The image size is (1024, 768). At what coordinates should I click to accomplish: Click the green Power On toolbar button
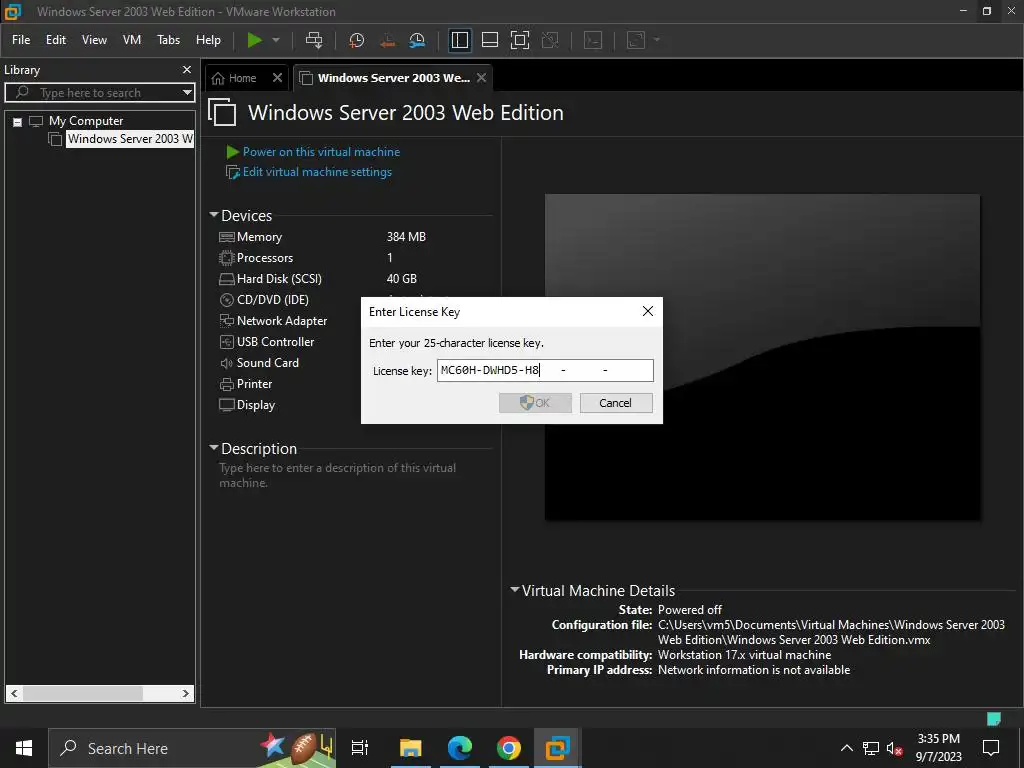click(x=254, y=40)
